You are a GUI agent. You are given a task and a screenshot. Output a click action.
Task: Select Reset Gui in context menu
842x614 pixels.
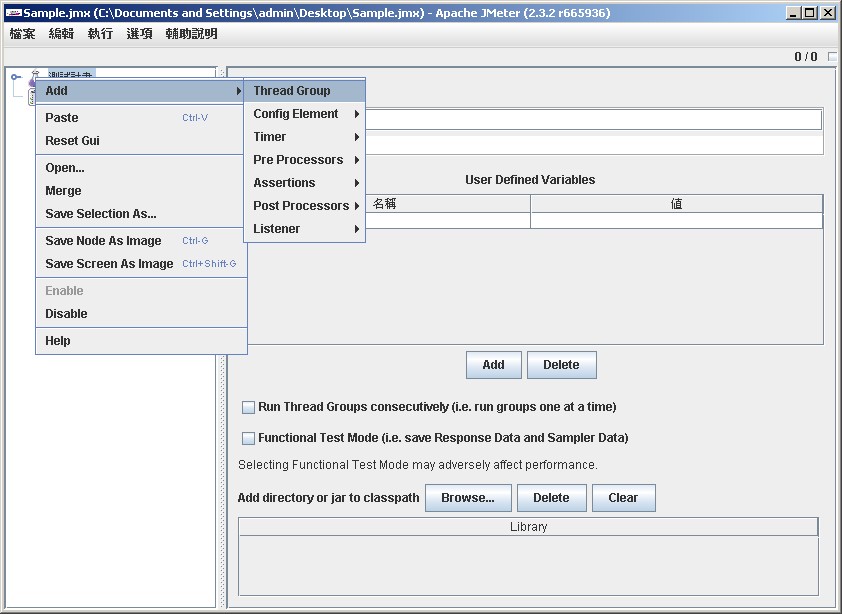pos(141,141)
